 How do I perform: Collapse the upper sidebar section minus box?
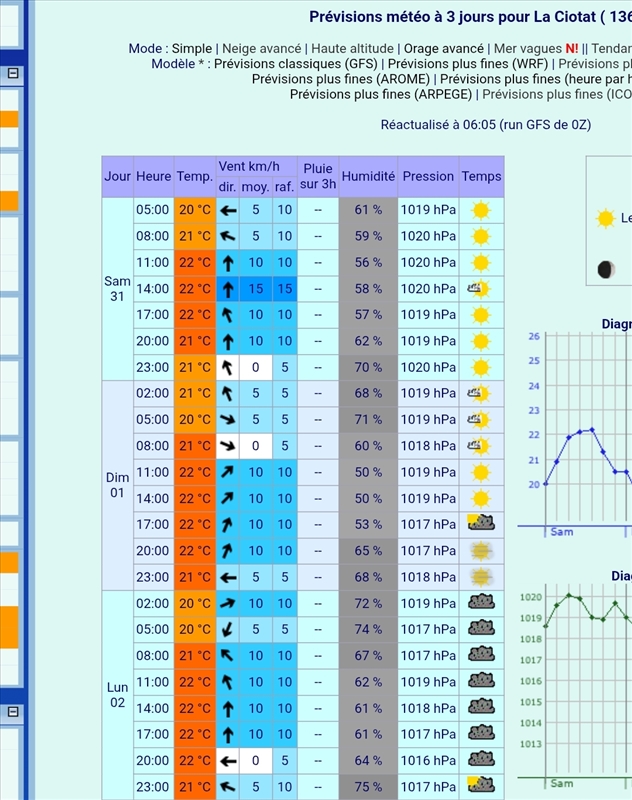(13, 73)
